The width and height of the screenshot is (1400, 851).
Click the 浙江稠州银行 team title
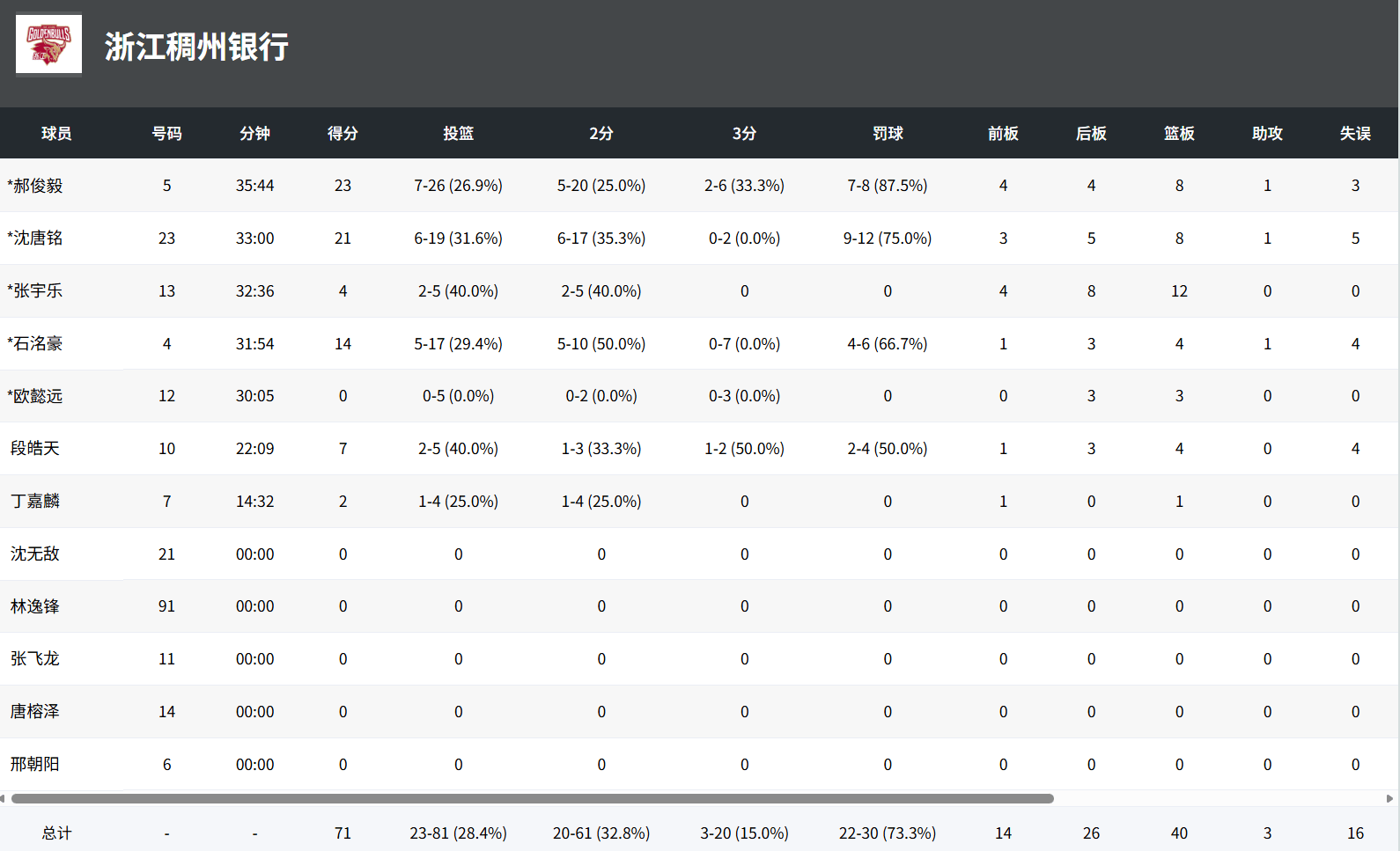[x=196, y=47]
